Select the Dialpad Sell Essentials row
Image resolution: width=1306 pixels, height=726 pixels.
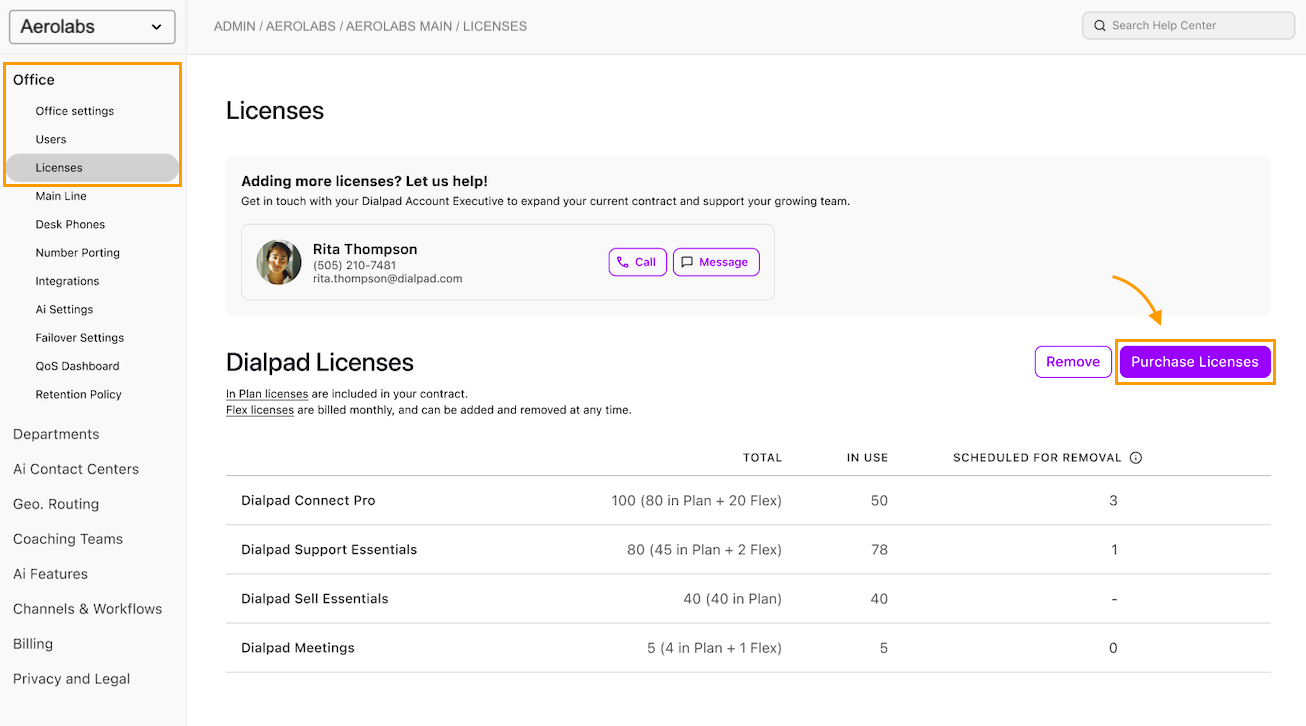point(748,599)
